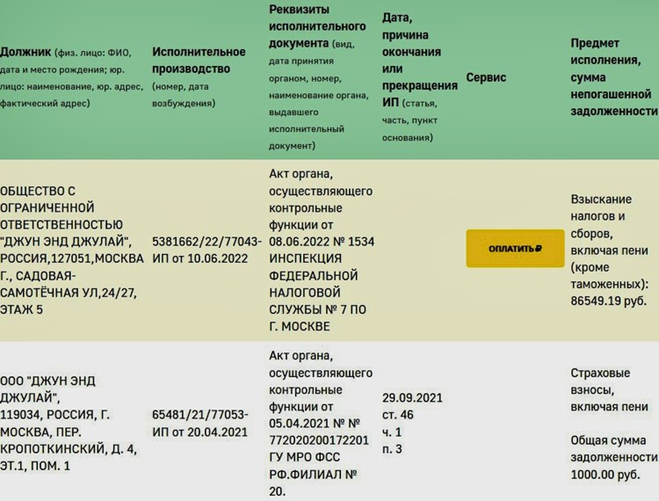Click the Предмет исполнения column header
659x501 pixels.
[614, 77]
